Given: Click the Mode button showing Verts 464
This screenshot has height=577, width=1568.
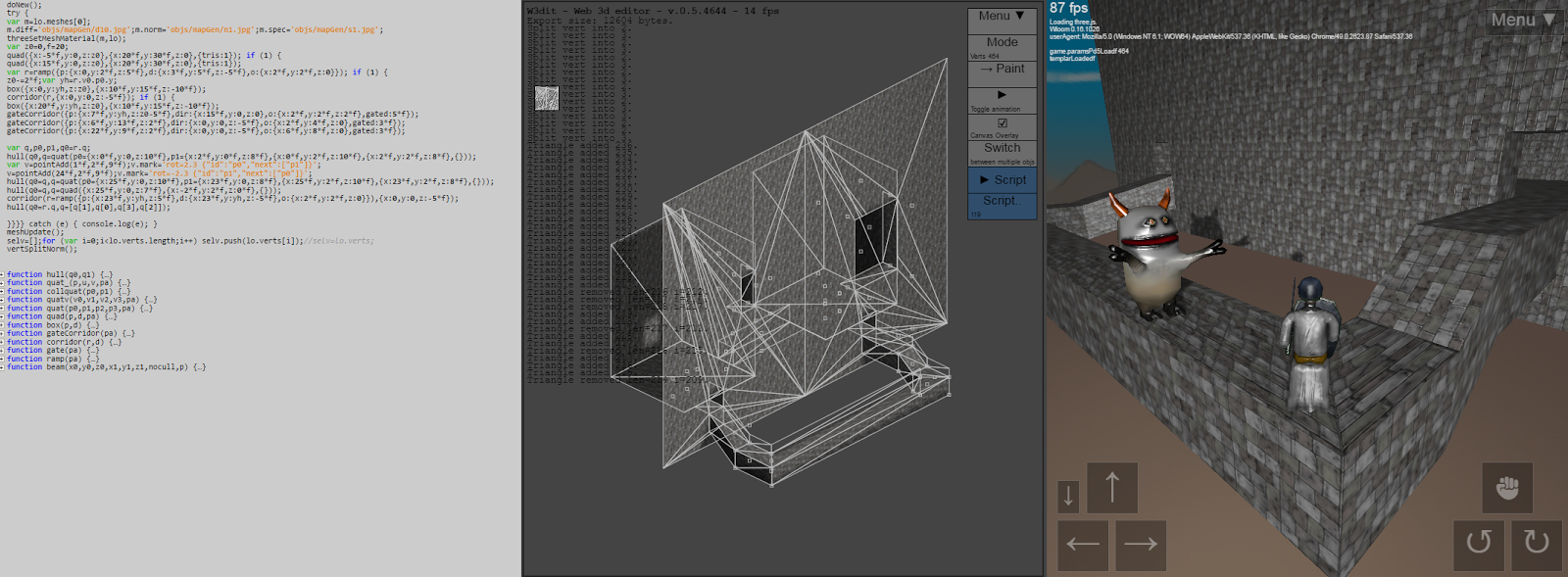Looking at the screenshot, I should [1002, 48].
